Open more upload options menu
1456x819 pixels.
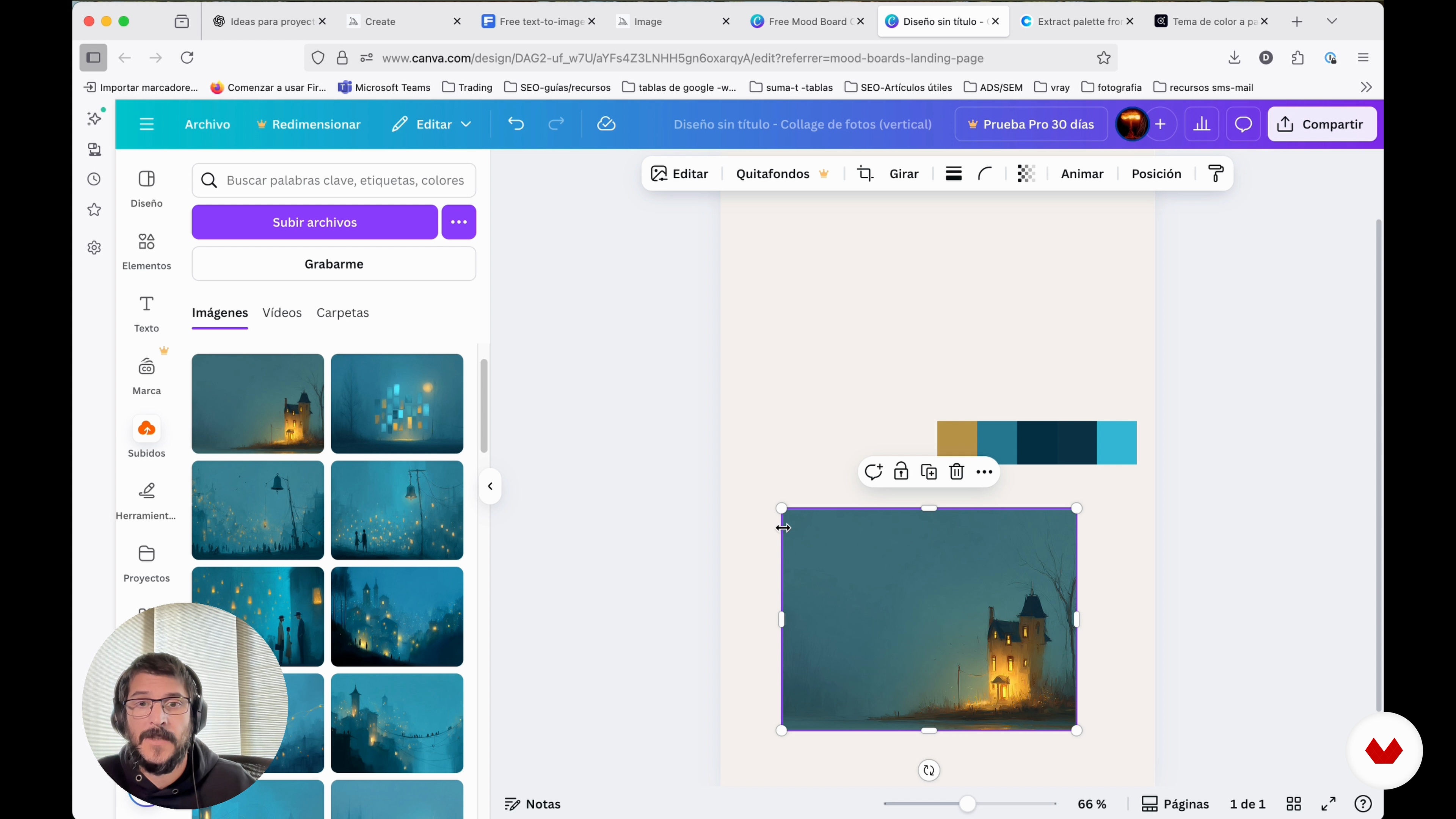pyautogui.click(x=458, y=222)
